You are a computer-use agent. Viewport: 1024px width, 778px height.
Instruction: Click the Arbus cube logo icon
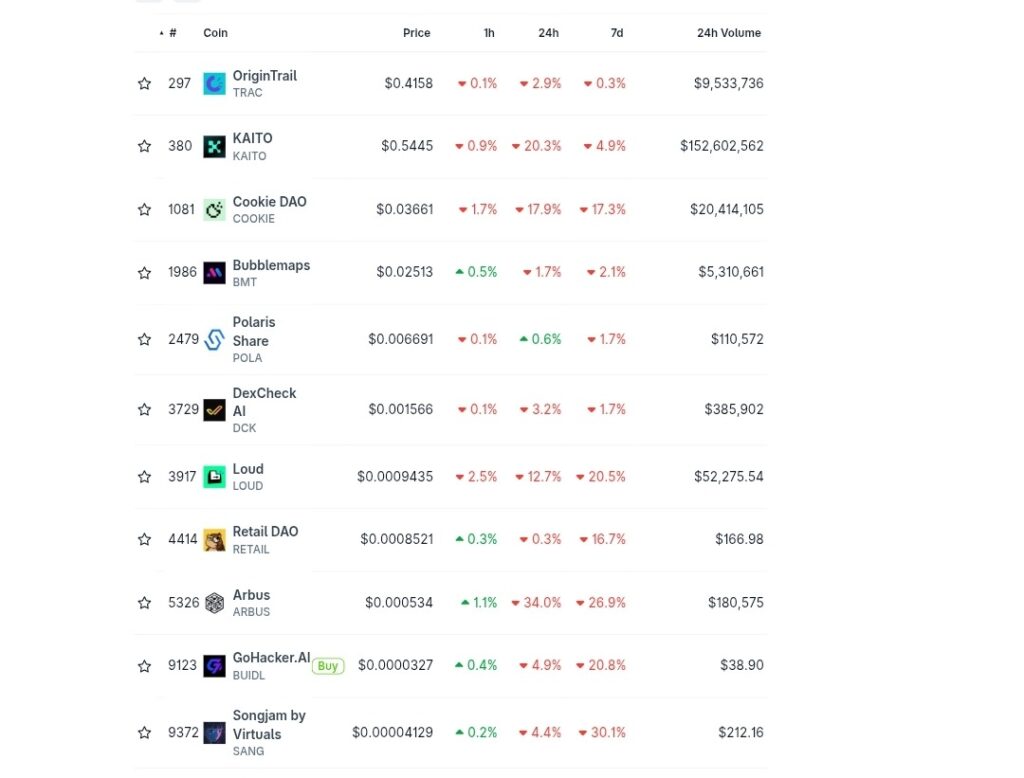[214, 602]
